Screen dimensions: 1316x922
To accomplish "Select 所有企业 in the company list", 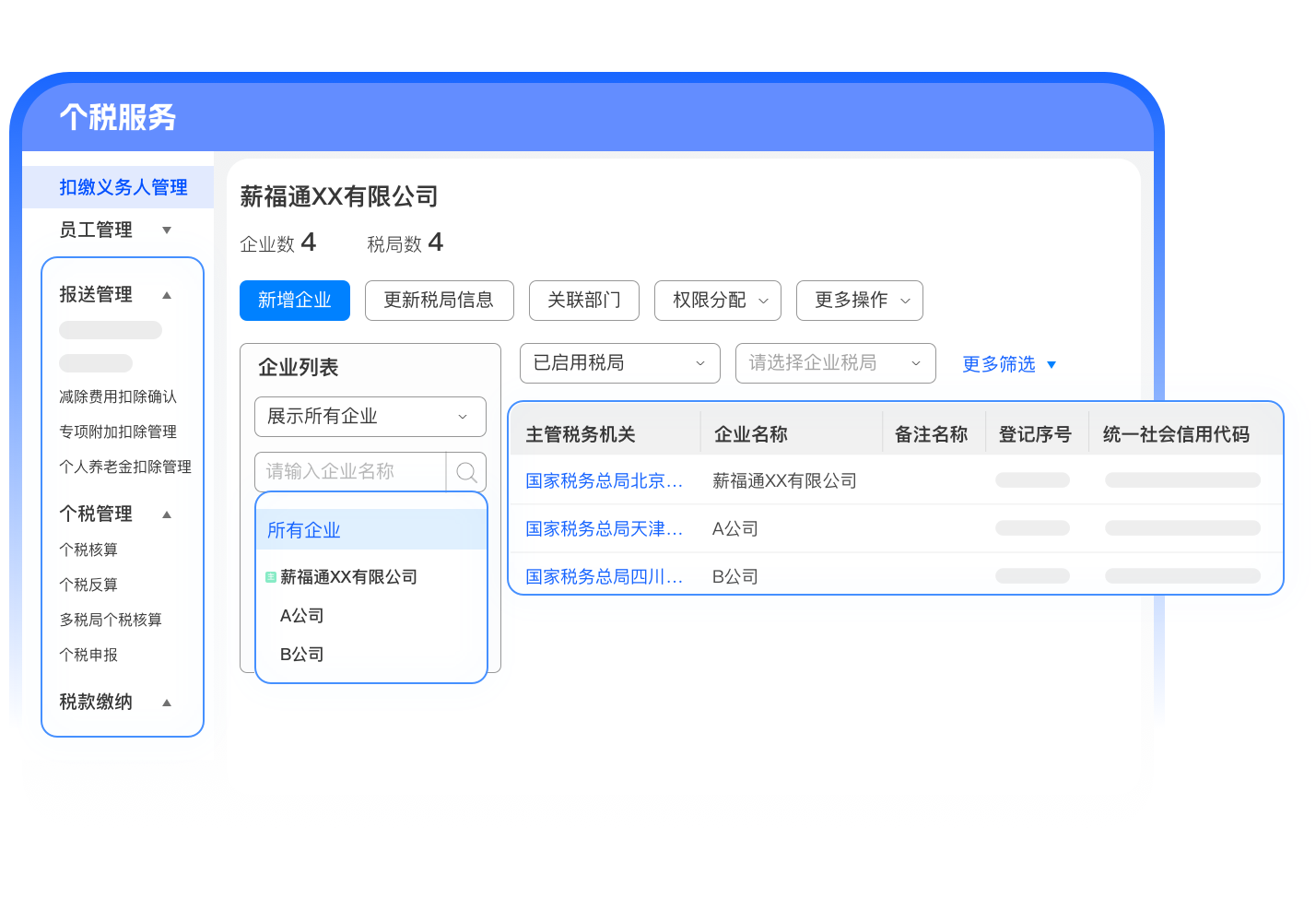I will click(304, 530).
